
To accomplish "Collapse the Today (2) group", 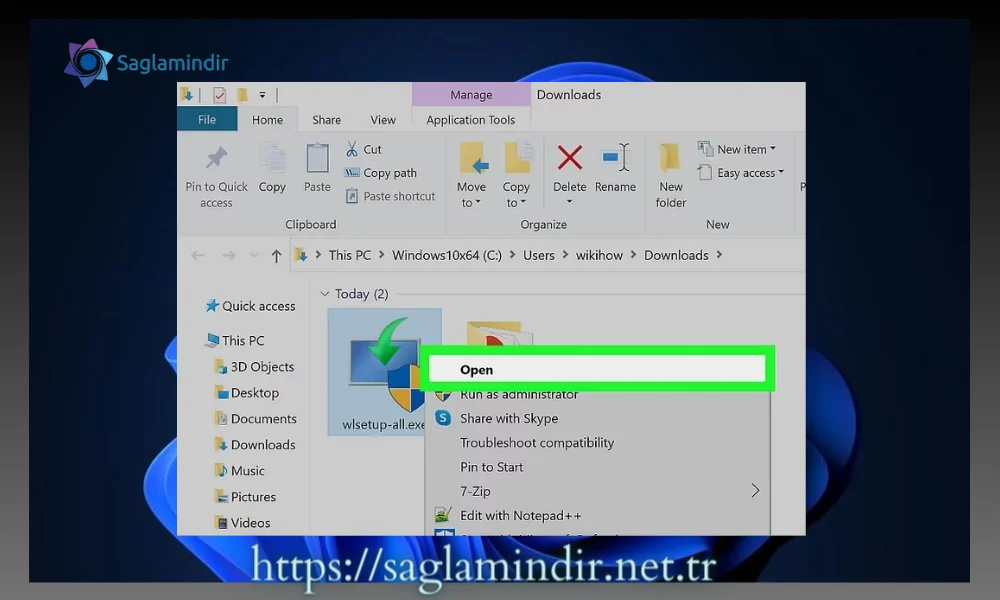I will pyautogui.click(x=325, y=294).
